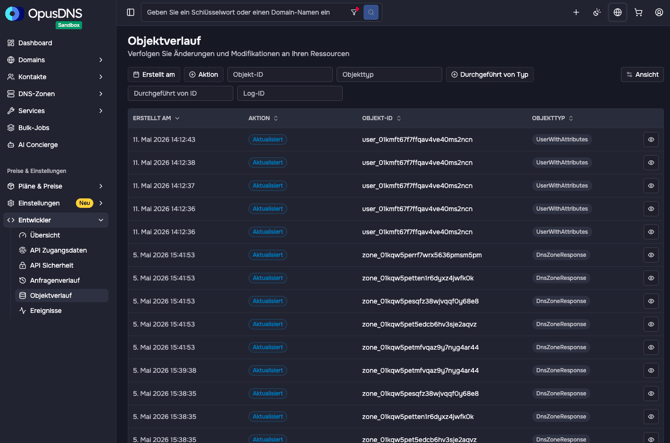The width and height of the screenshot is (670, 443).
Task: Open the language globe icon
Action: [617, 12]
